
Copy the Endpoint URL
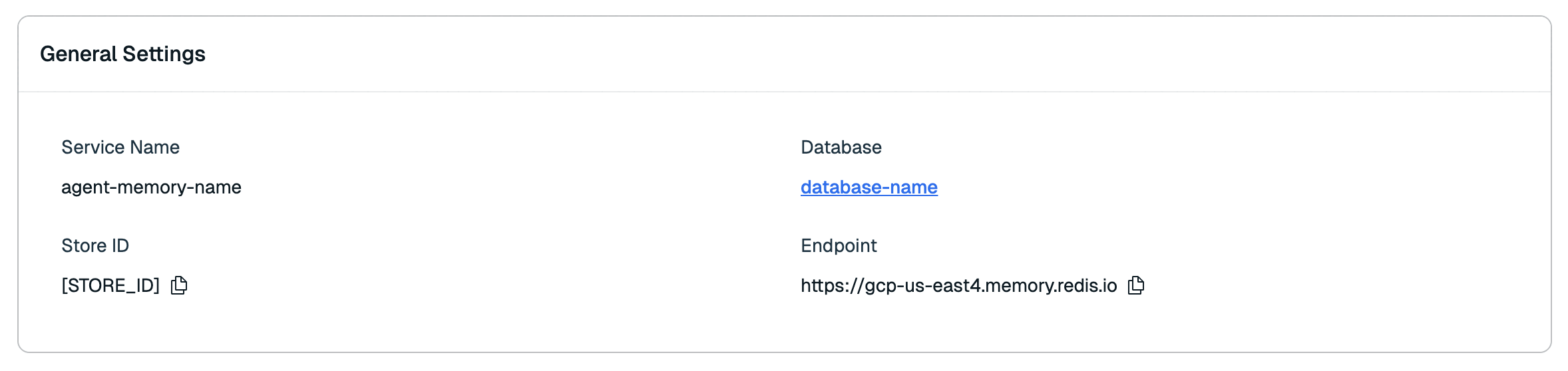1136,285
